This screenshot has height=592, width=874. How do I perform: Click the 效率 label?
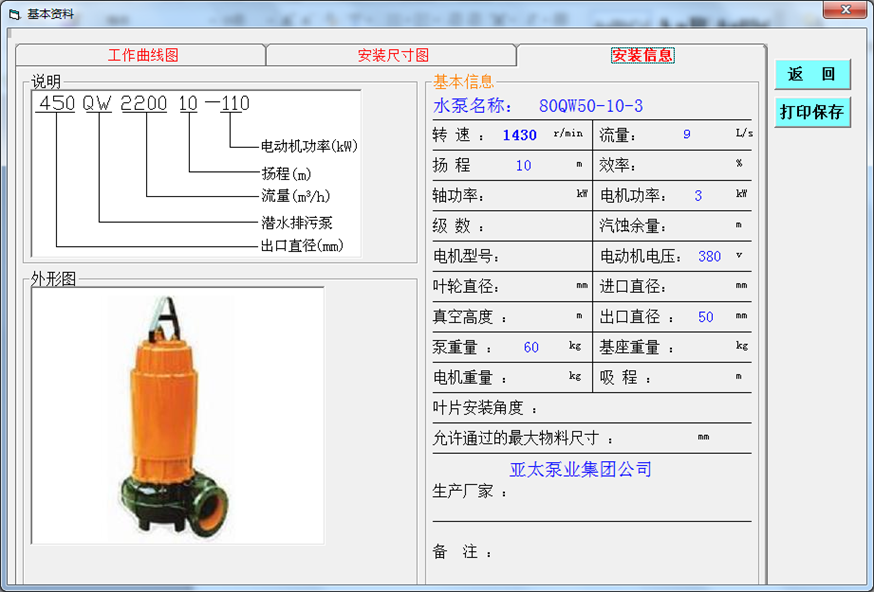pos(617,166)
